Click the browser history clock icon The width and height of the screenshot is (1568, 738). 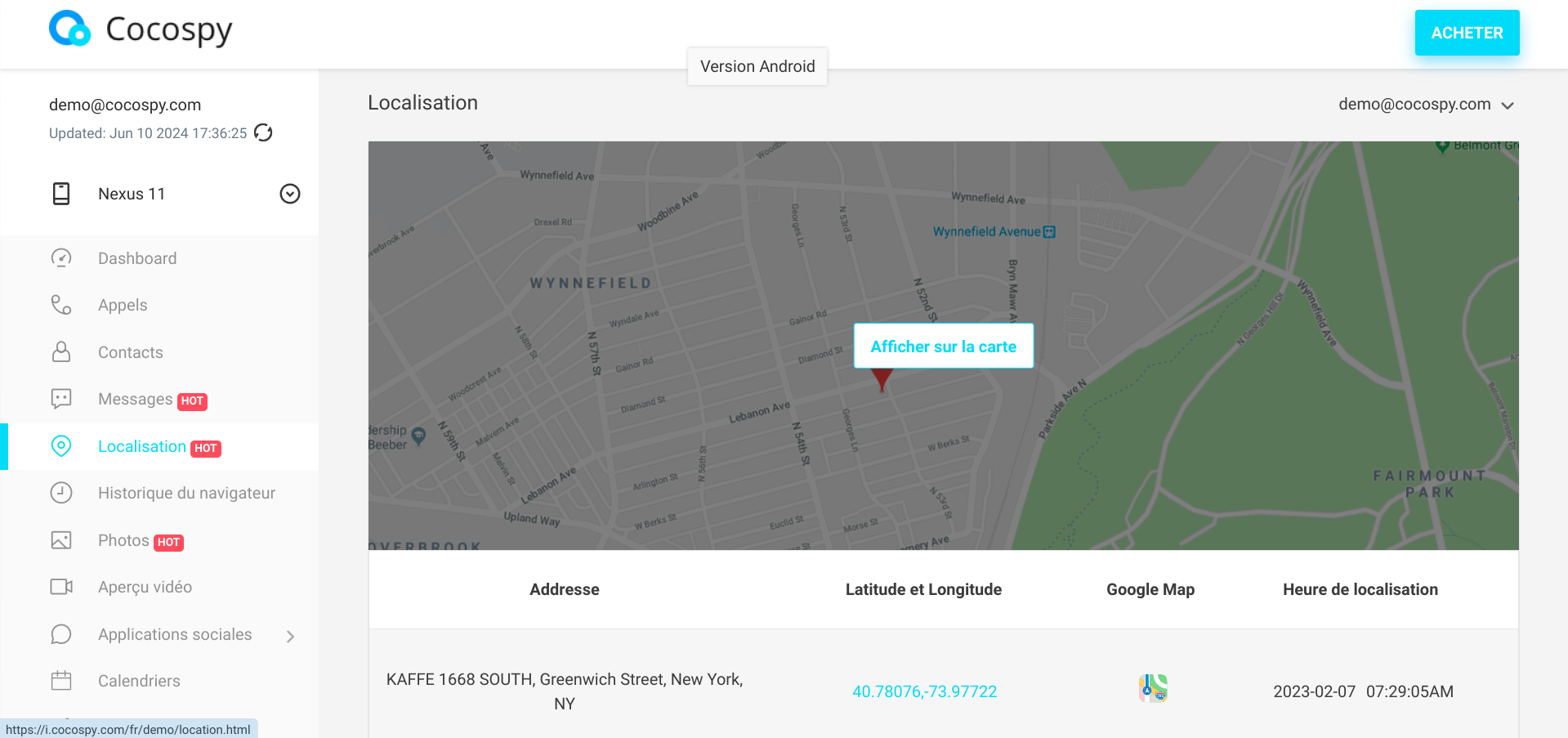61,493
